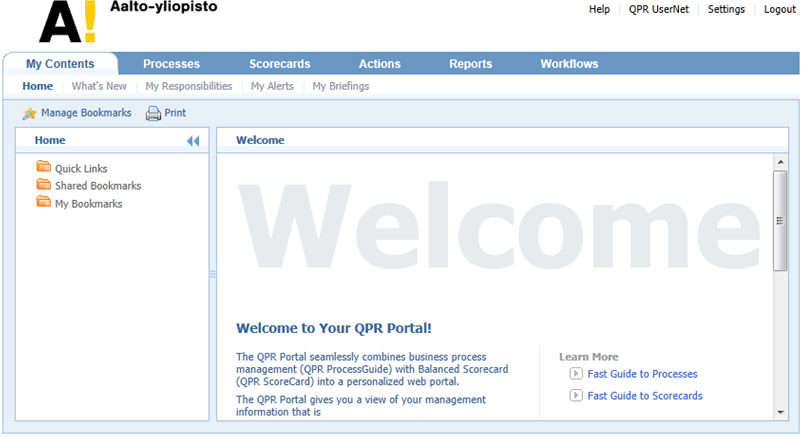Open My Responsibilities sub-tab
802x437 pixels.
(189, 86)
